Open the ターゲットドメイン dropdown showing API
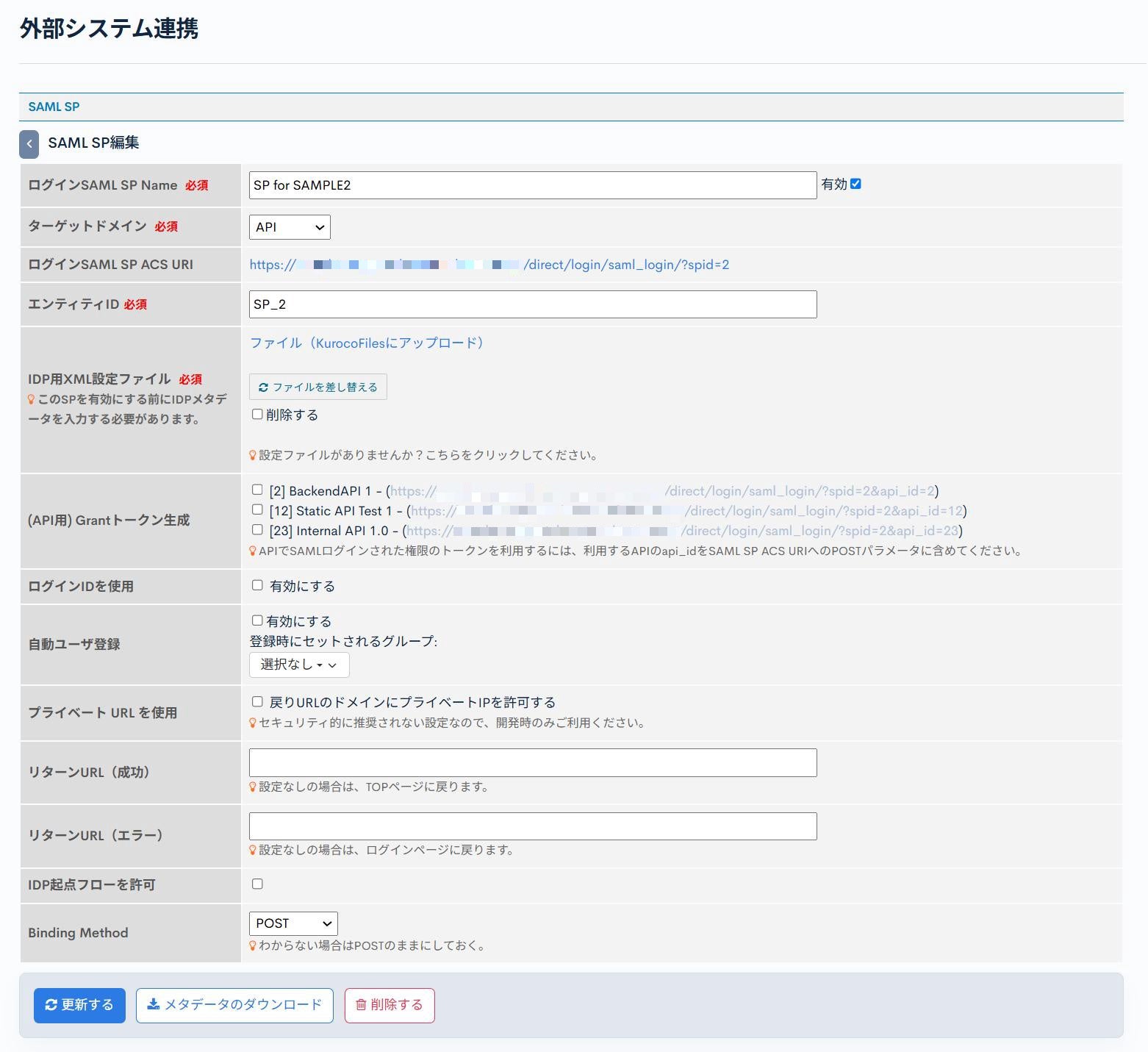Image resolution: width=1148 pixels, height=1052 pixels. coord(289,226)
